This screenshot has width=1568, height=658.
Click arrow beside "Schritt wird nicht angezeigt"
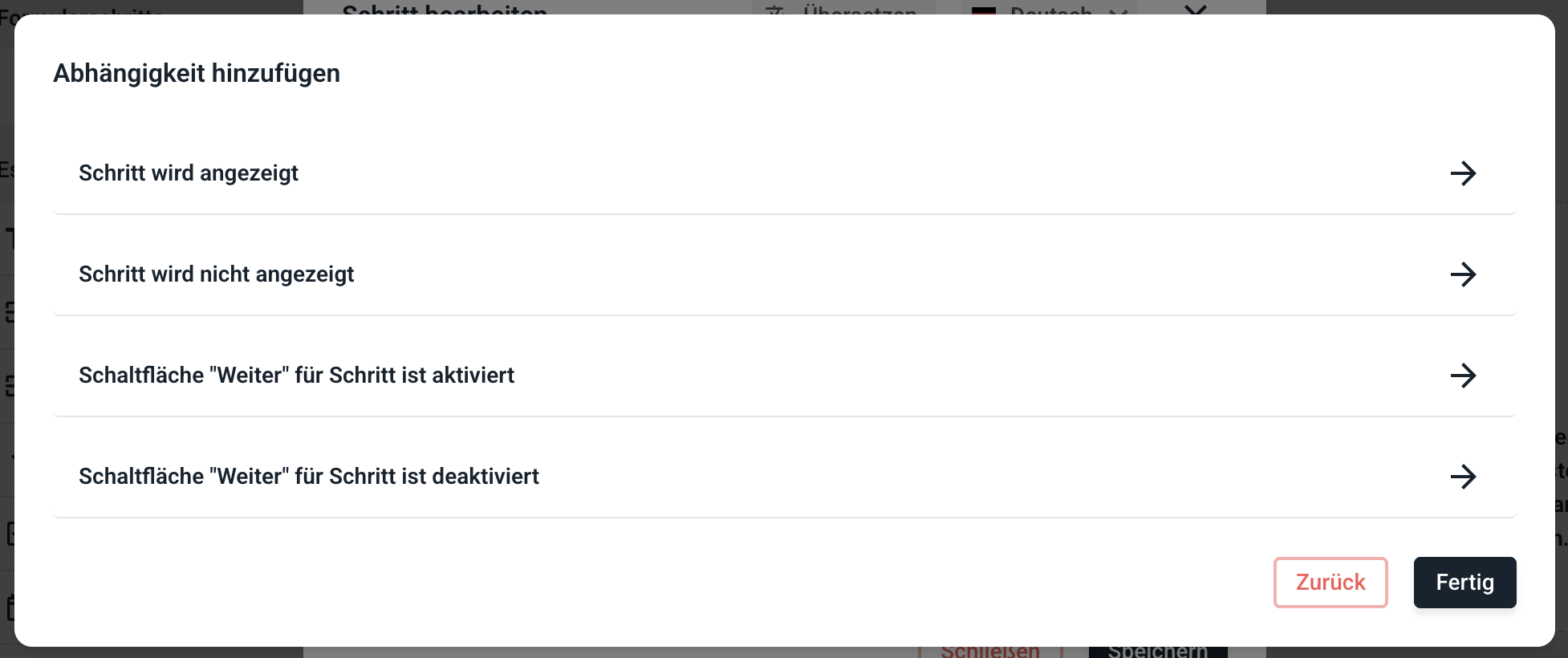[x=1463, y=274]
